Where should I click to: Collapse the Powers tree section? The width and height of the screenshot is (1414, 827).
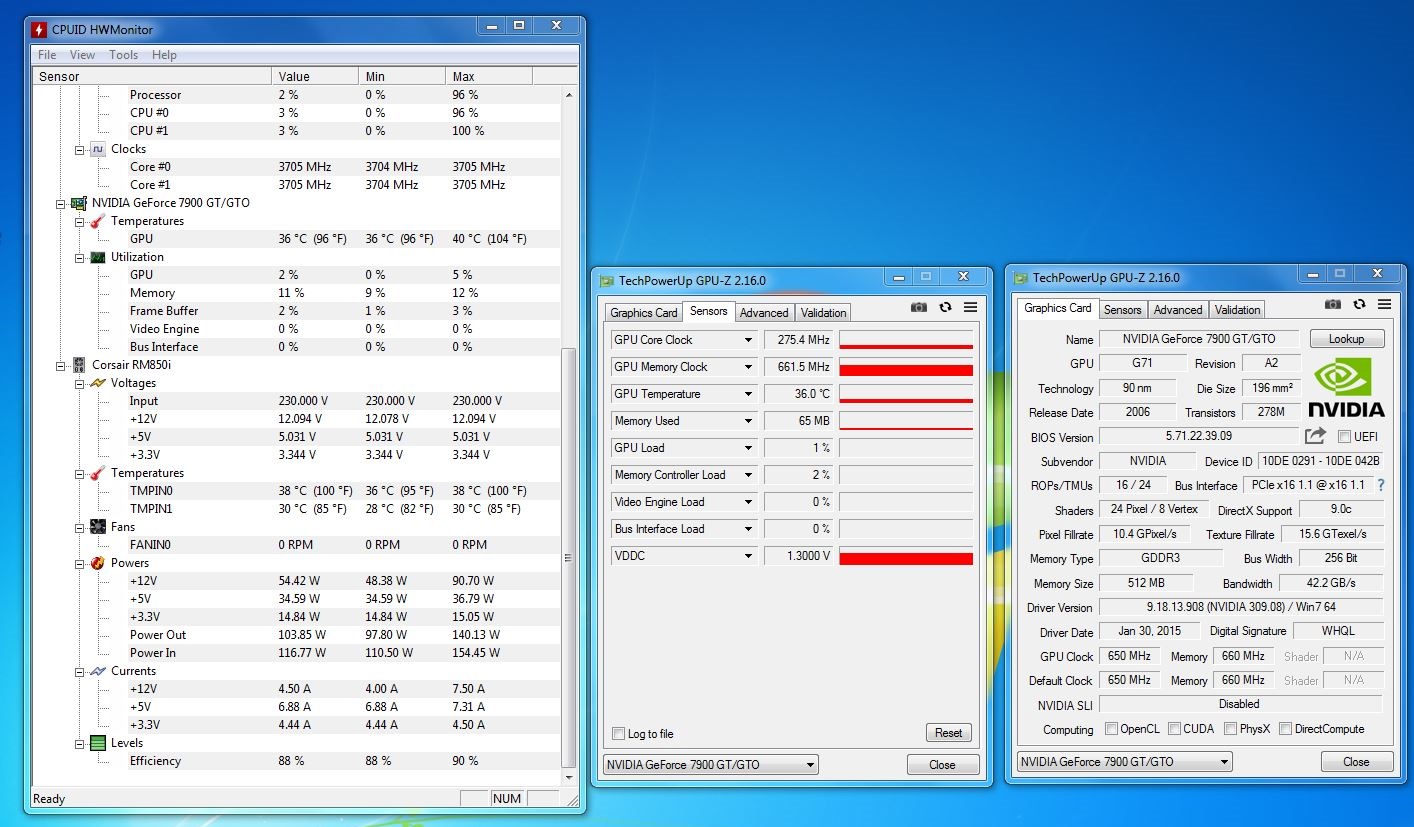point(80,563)
